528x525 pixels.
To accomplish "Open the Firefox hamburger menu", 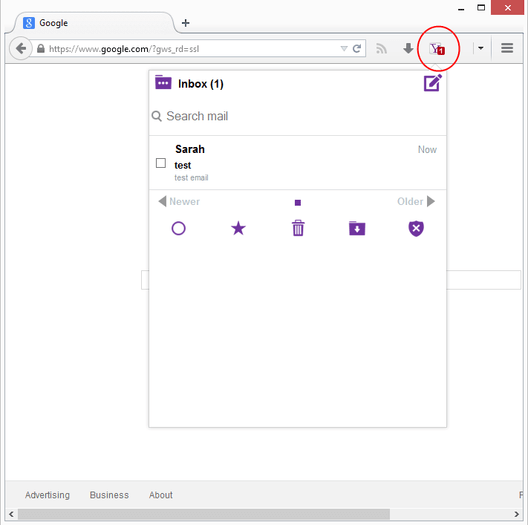I will [x=507, y=48].
